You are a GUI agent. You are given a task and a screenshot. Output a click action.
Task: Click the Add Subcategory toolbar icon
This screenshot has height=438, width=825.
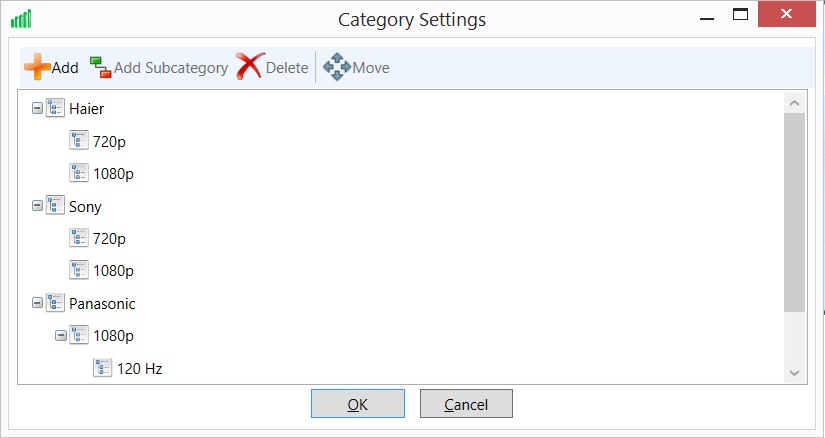[100, 68]
